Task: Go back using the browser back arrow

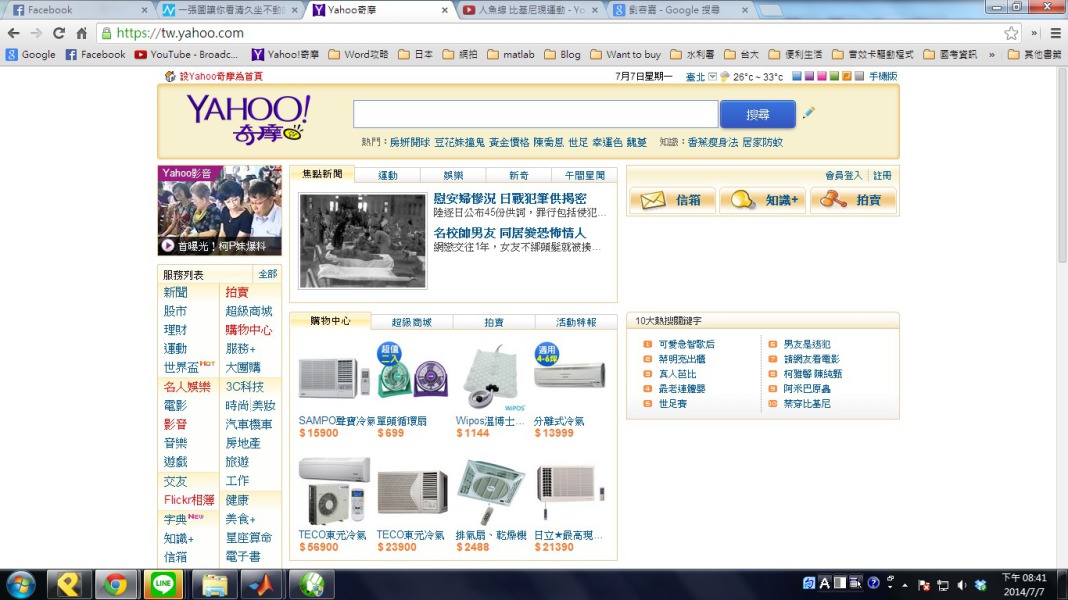Action: click(14, 33)
